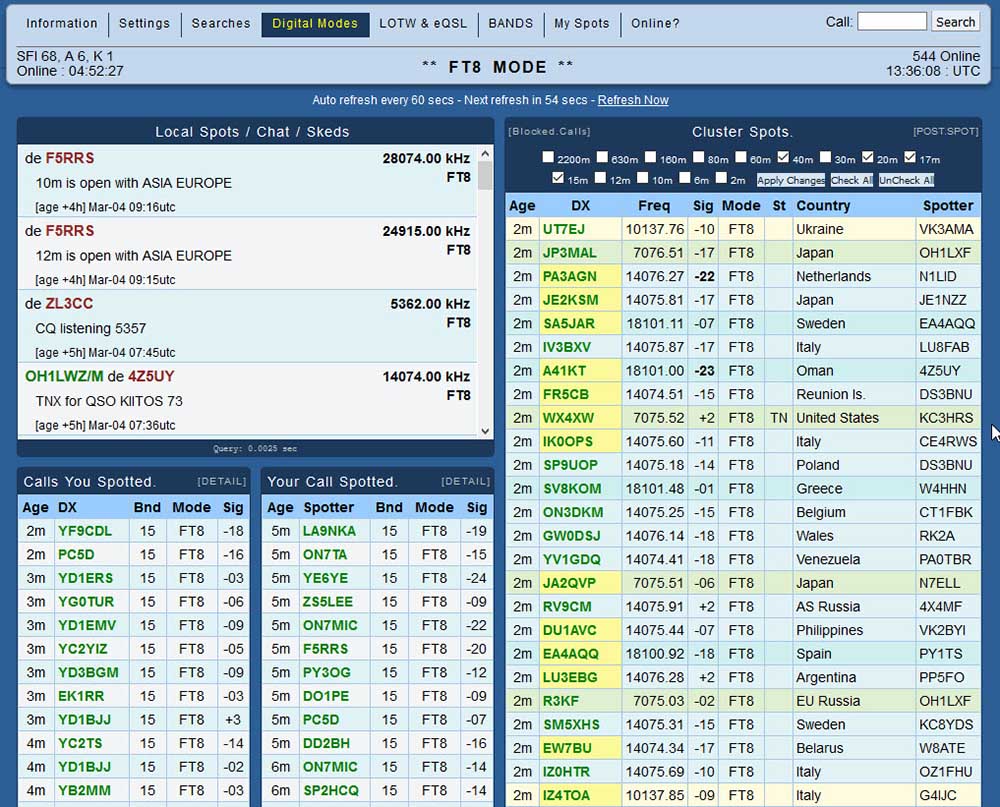Focus the Call input field

click(892, 22)
